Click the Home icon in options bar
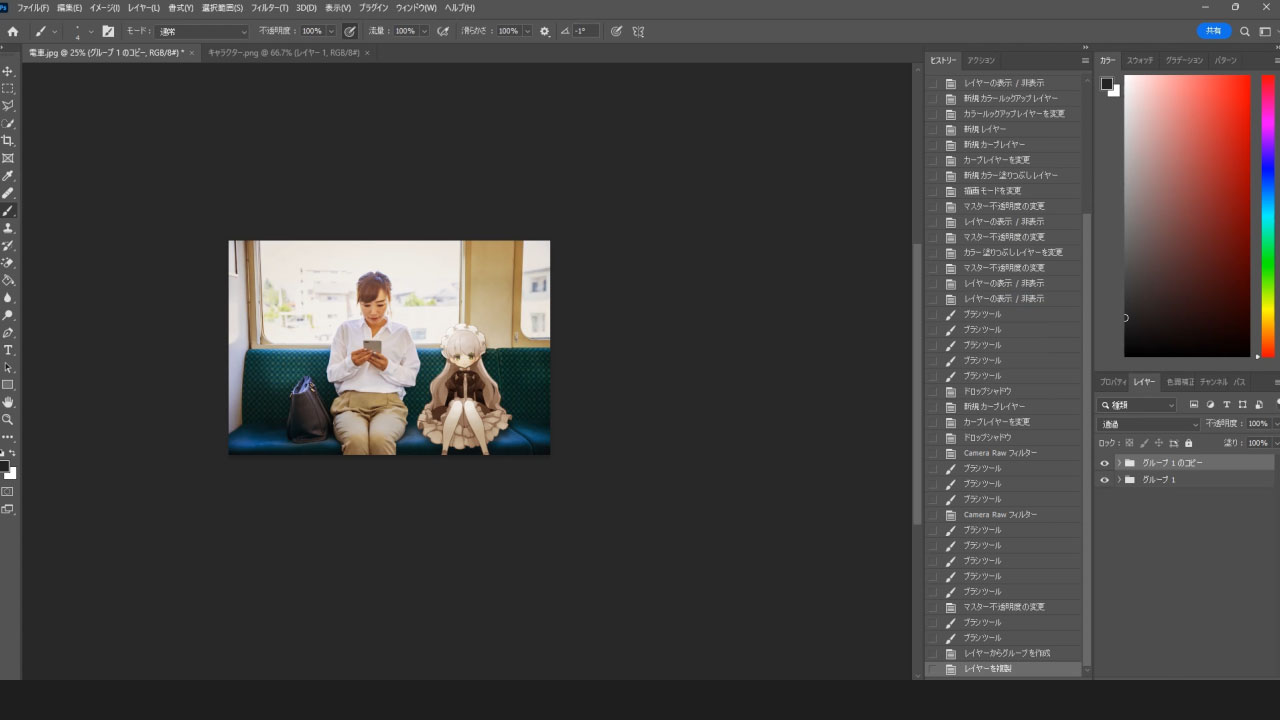 tap(13, 31)
